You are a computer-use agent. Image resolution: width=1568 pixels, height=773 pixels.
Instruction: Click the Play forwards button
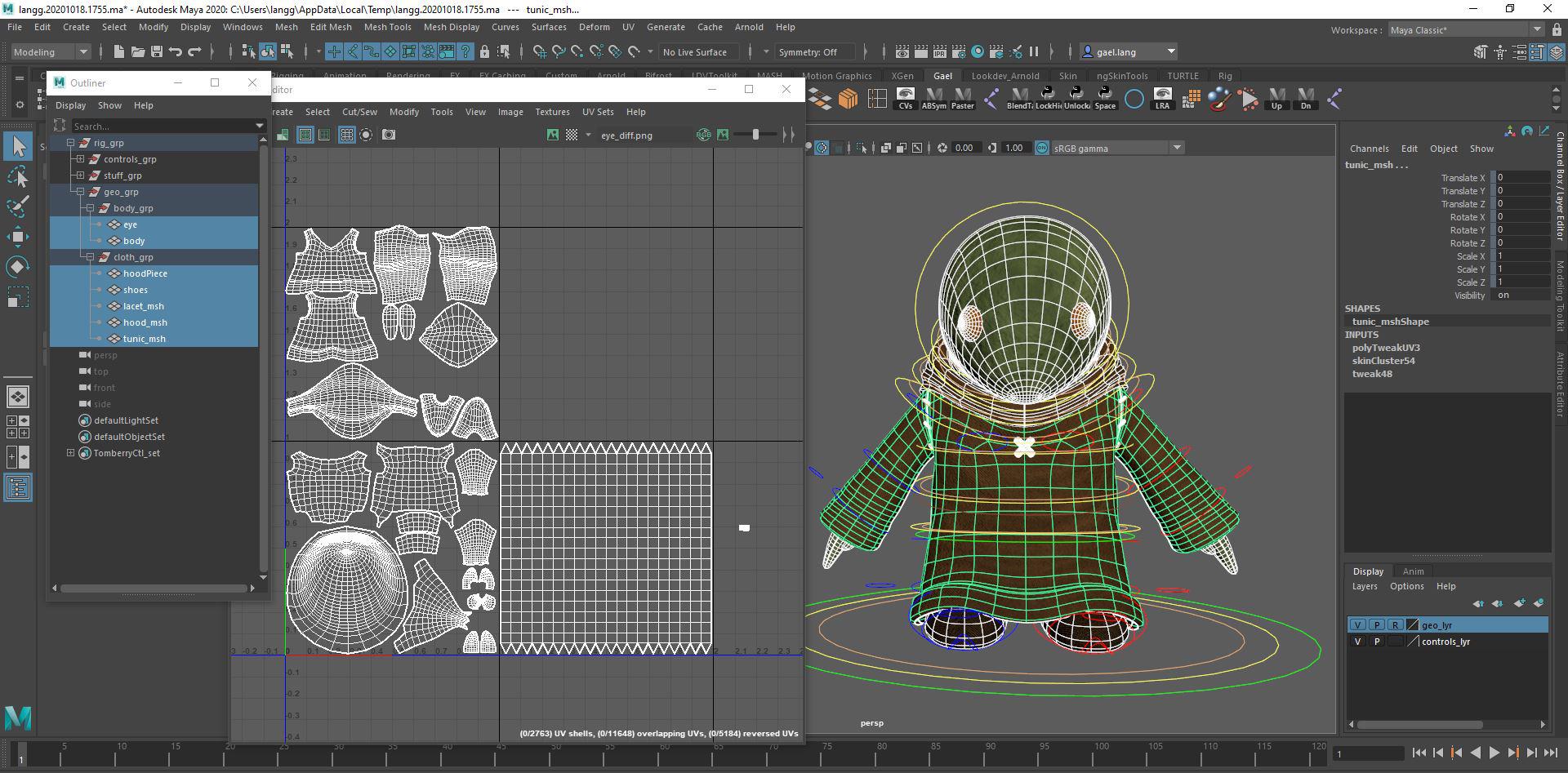coord(1494,753)
